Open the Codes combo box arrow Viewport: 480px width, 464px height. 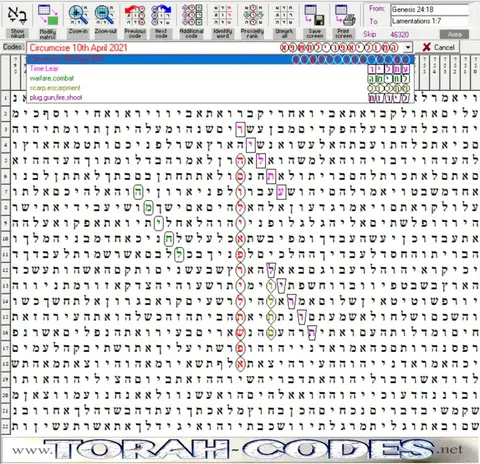coord(408,48)
